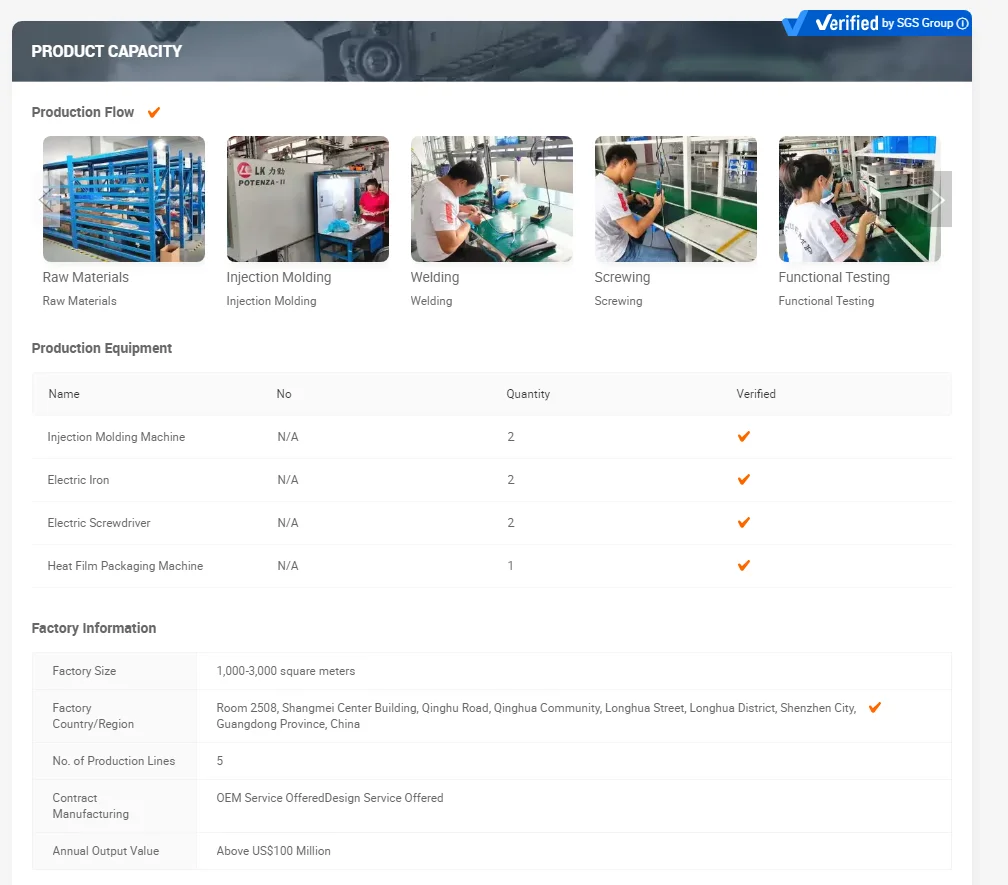Click the No column header
The width and height of the screenshot is (1008, 885).
[284, 394]
